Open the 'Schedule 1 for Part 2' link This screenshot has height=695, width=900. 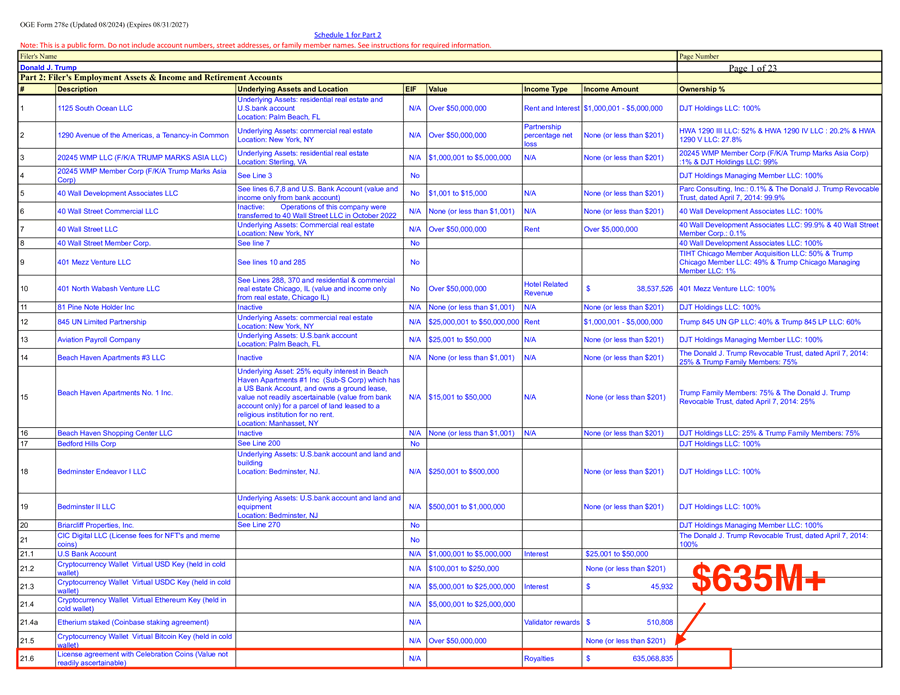tap(347, 35)
